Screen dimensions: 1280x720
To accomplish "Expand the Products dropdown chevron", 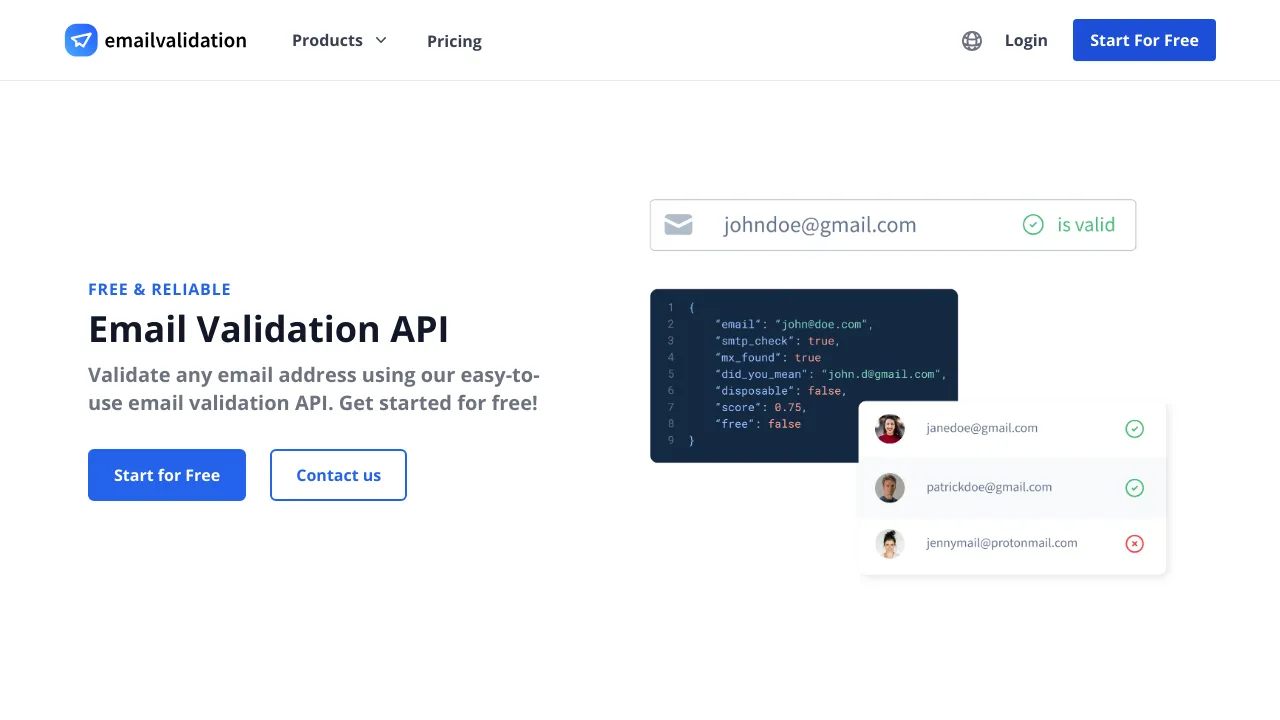I will coord(381,41).
